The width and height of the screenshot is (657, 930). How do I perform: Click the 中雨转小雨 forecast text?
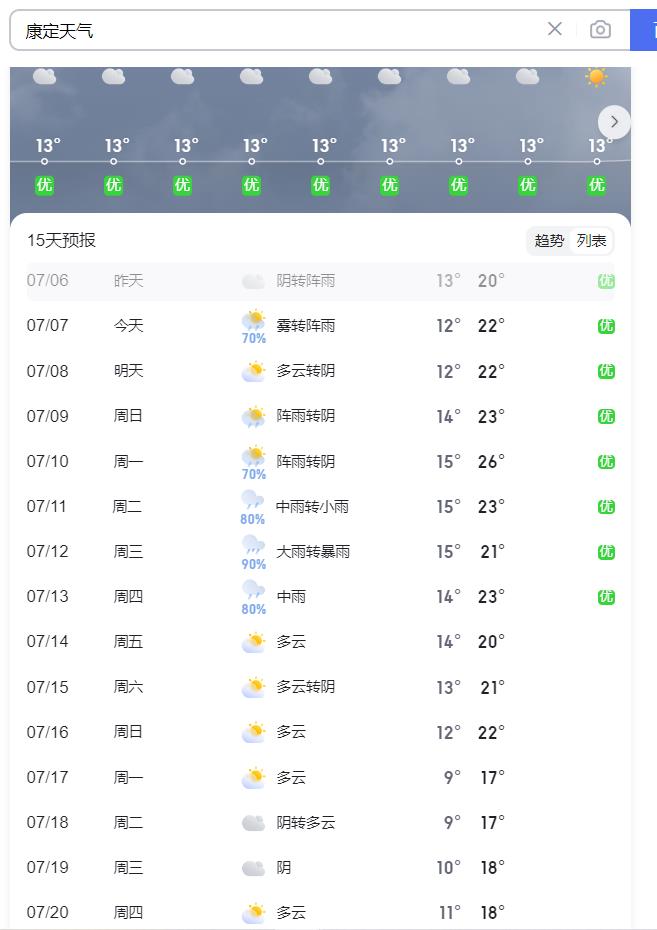coord(312,507)
